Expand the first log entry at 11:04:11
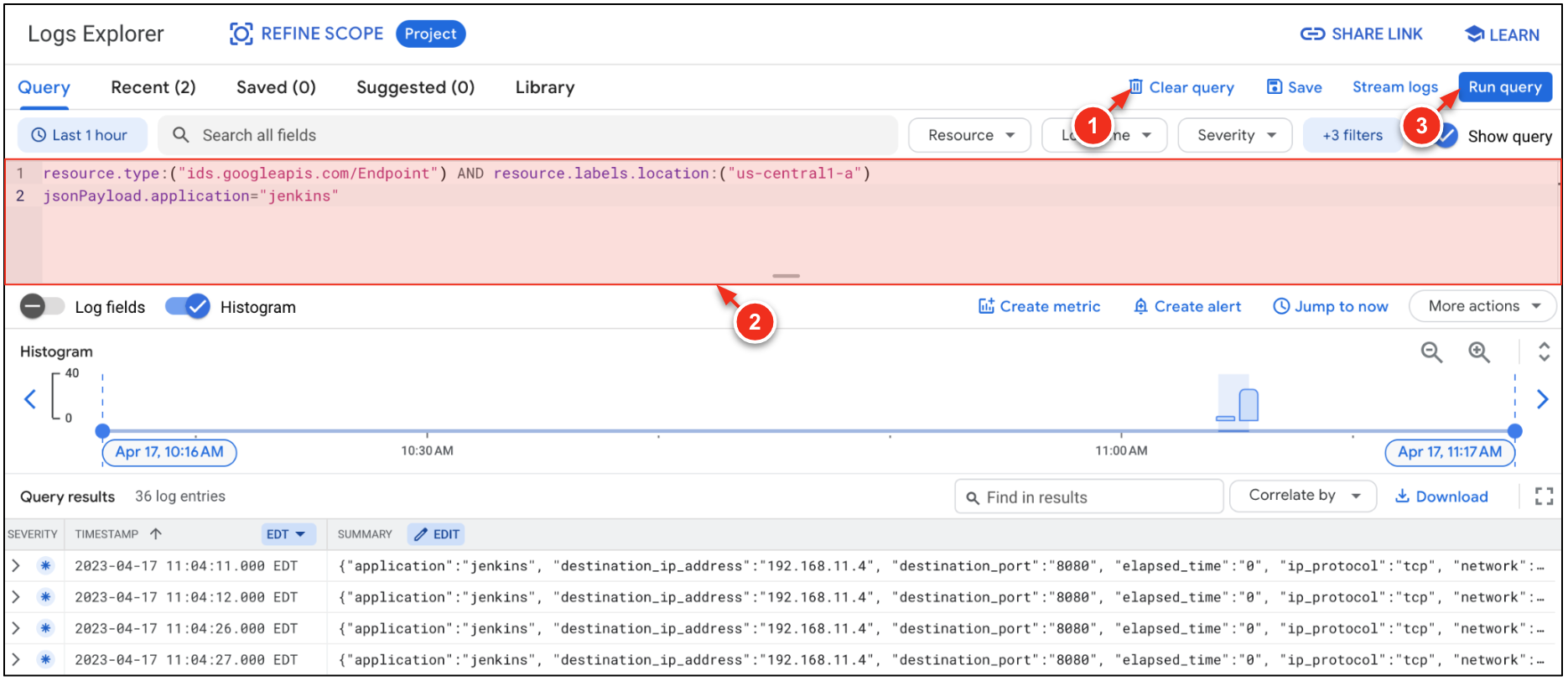This screenshot has height=681, width=1568. coord(16,566)
